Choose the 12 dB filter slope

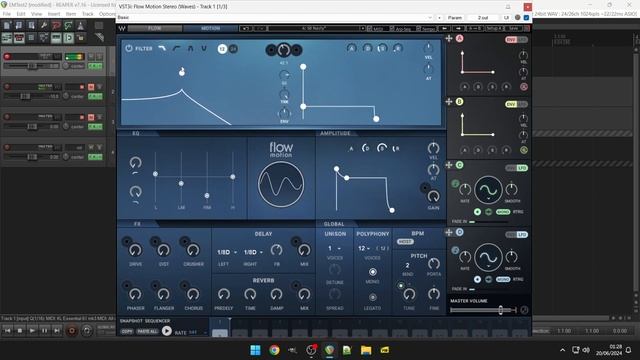[222, 49]
